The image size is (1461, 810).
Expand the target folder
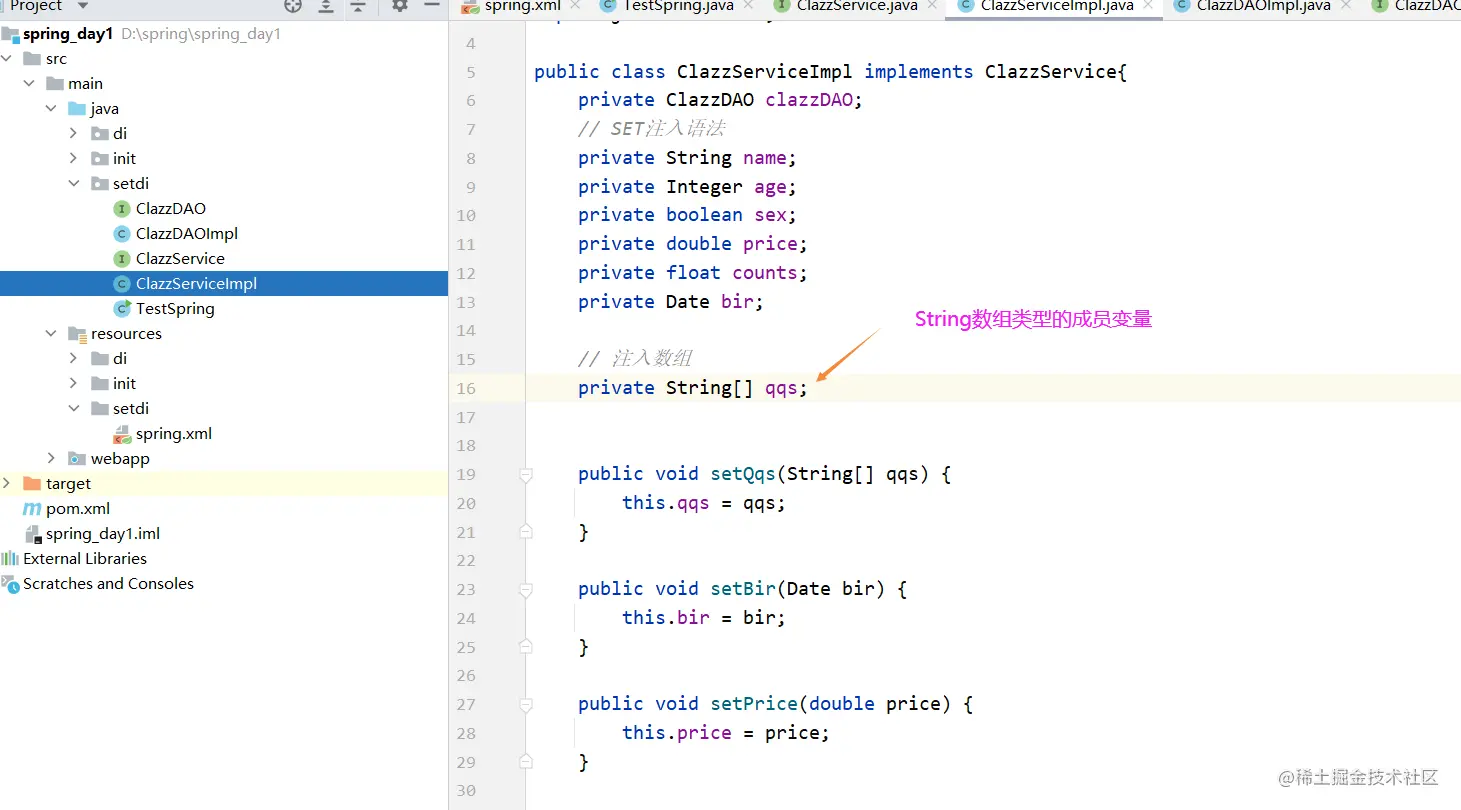pyautogui.click(x=7, y=484)
